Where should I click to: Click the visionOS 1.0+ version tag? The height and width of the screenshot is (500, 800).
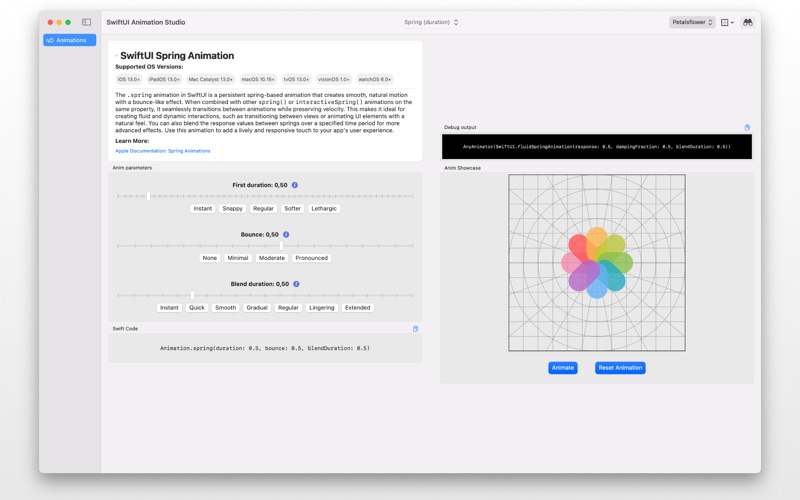pos(334,80)
